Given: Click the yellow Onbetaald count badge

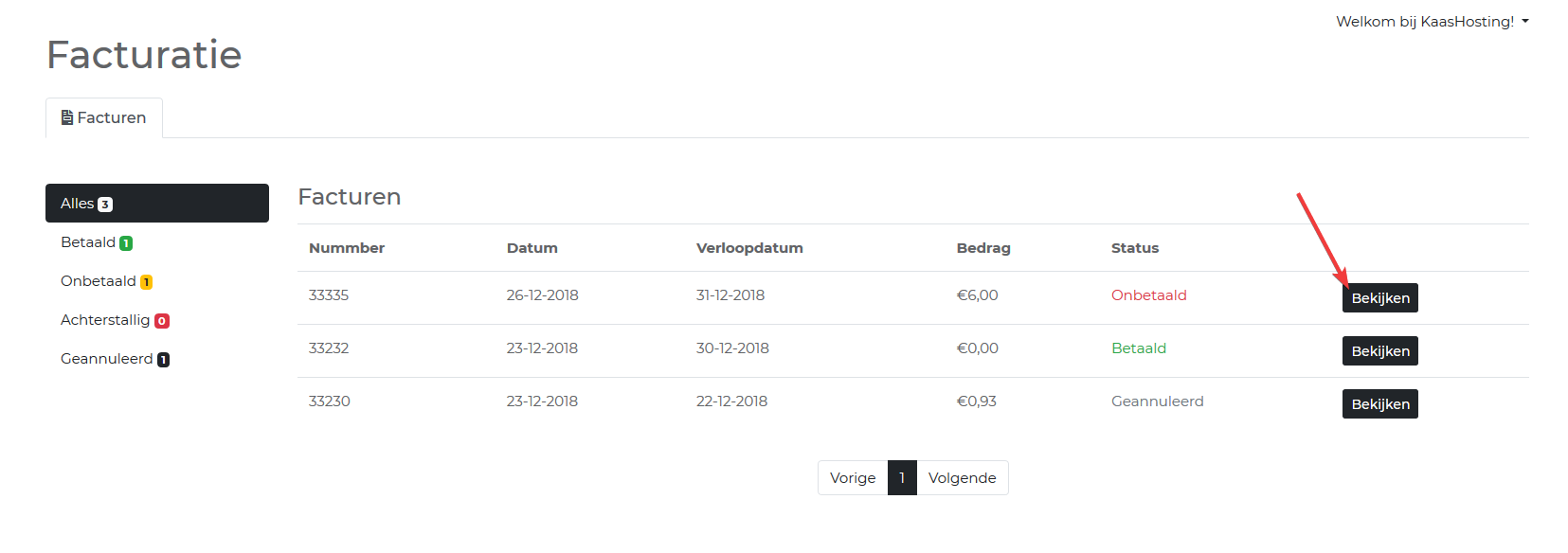Looking at the screenshot, I should (x=146, y=282).
